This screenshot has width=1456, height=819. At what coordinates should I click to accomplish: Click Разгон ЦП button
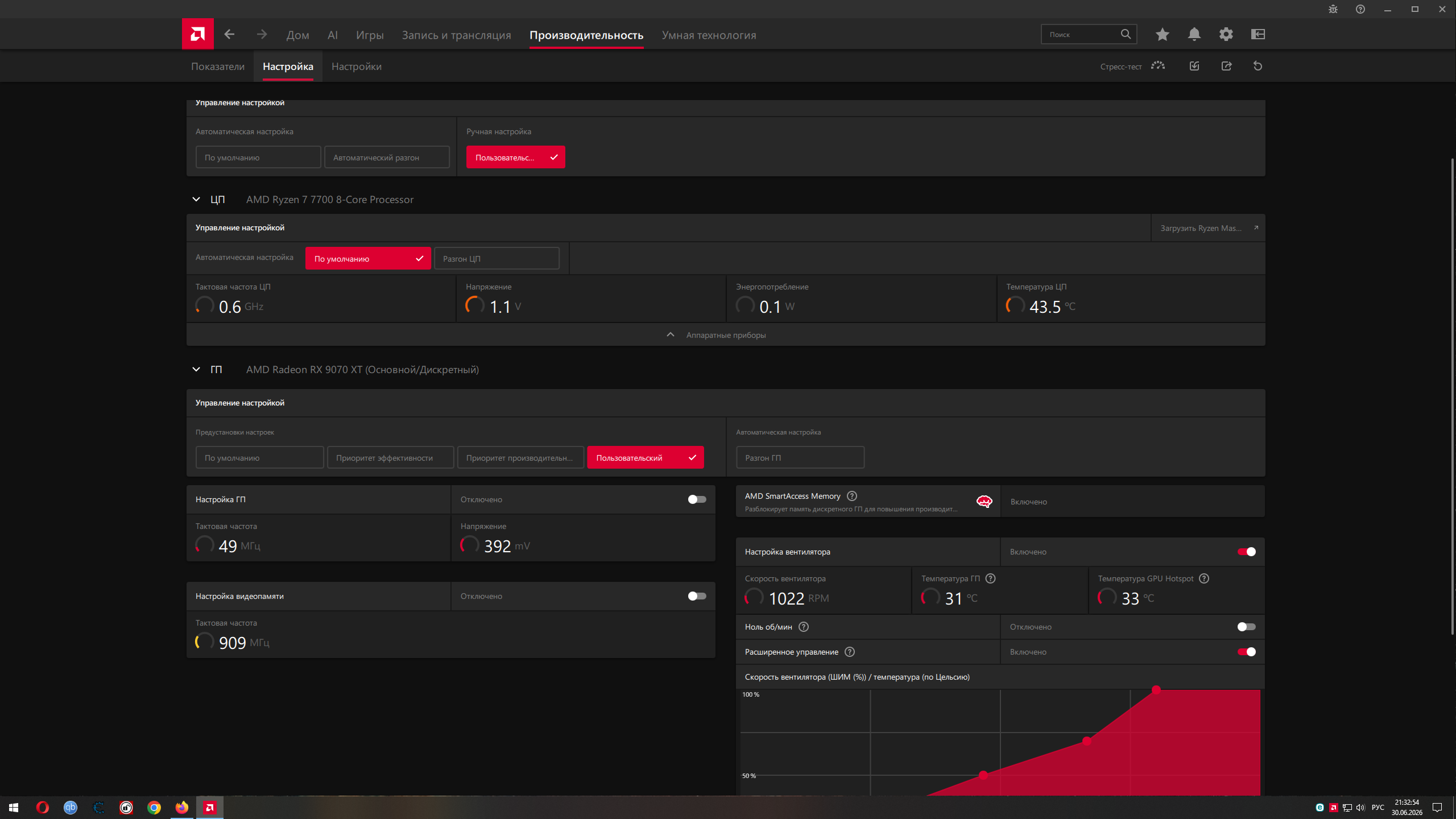point(497,258)
